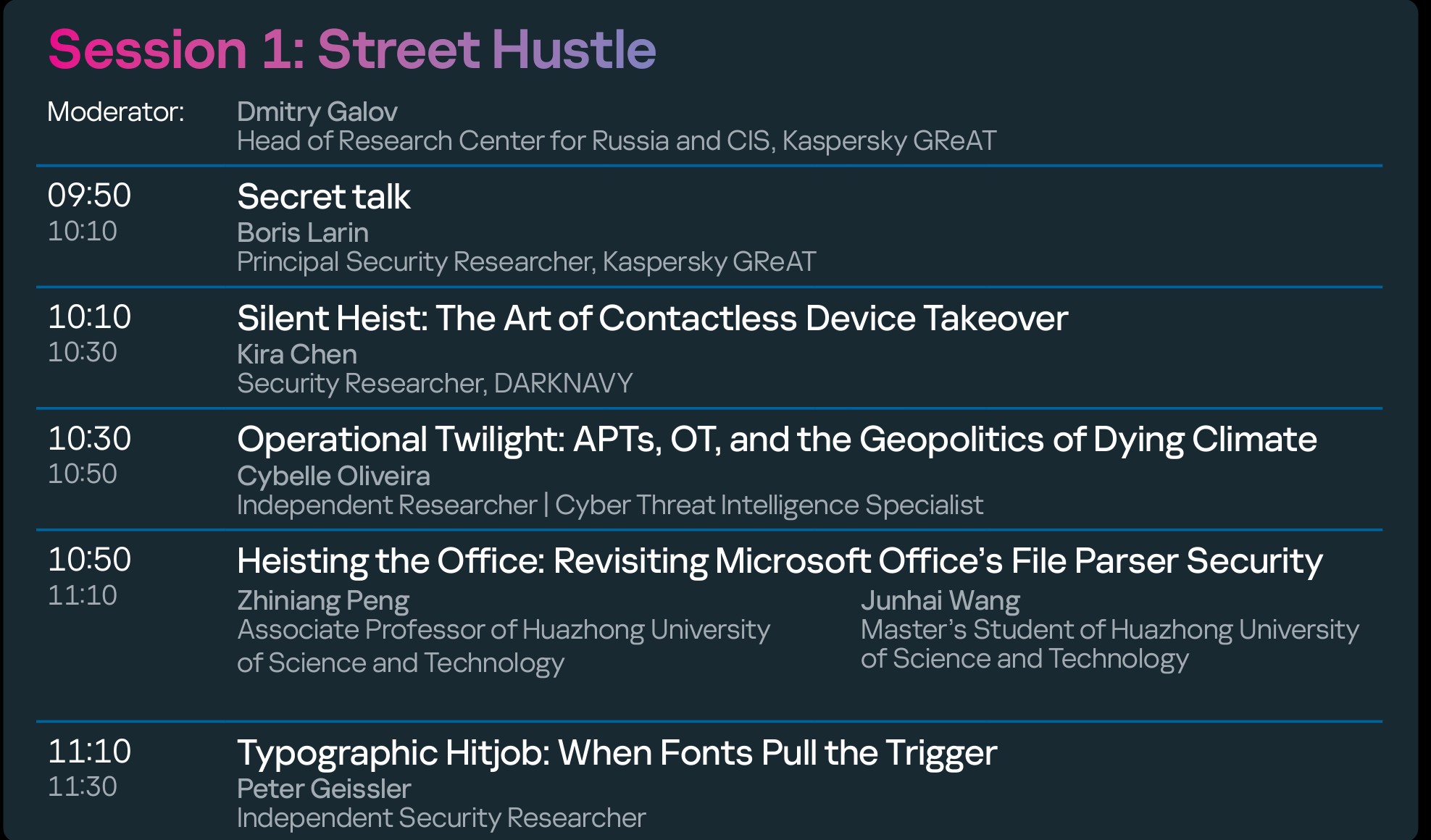Click the "Moderator:" label

coord(115,112)
